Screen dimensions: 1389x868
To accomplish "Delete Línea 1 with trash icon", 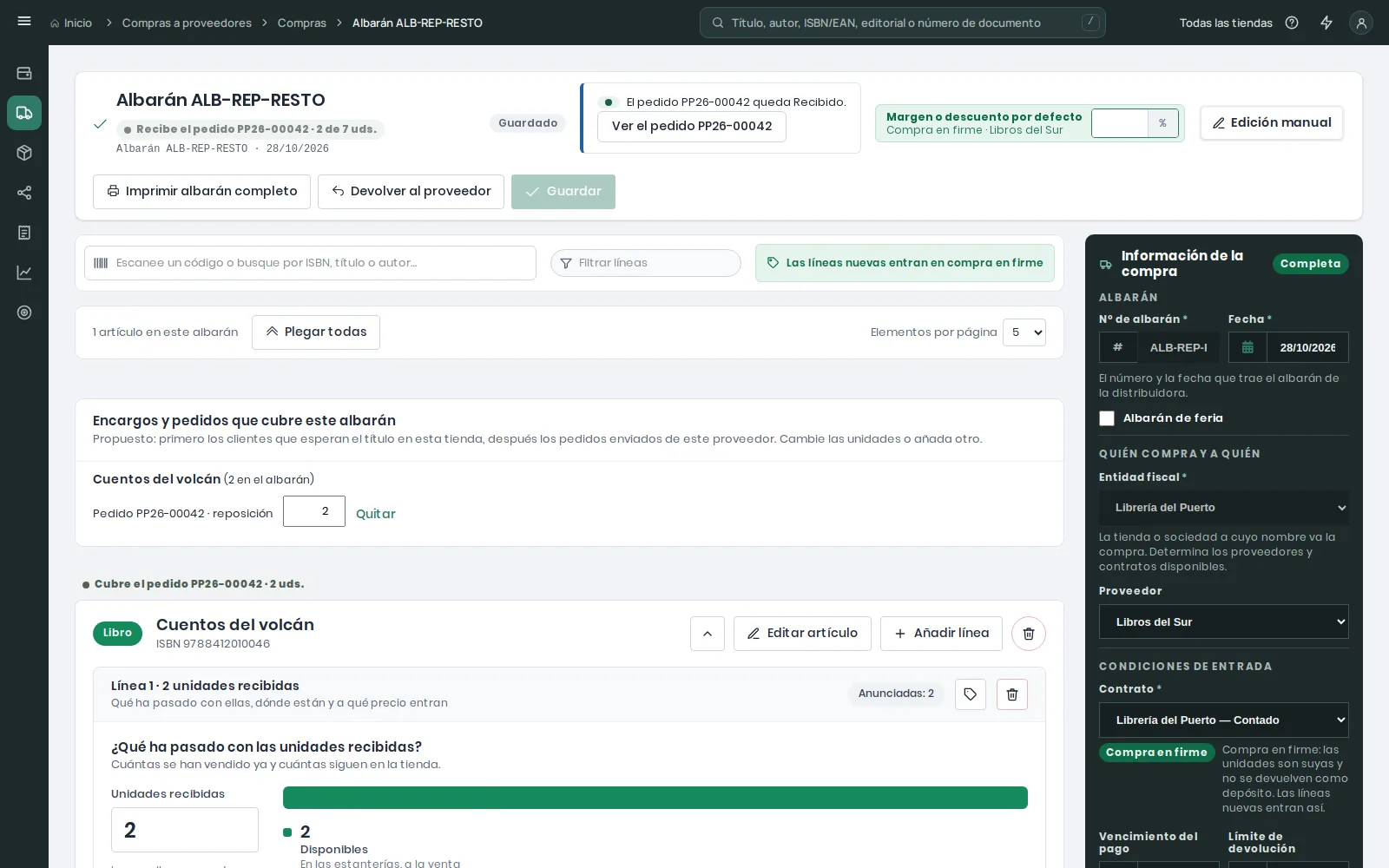I will coord(1012,694).
